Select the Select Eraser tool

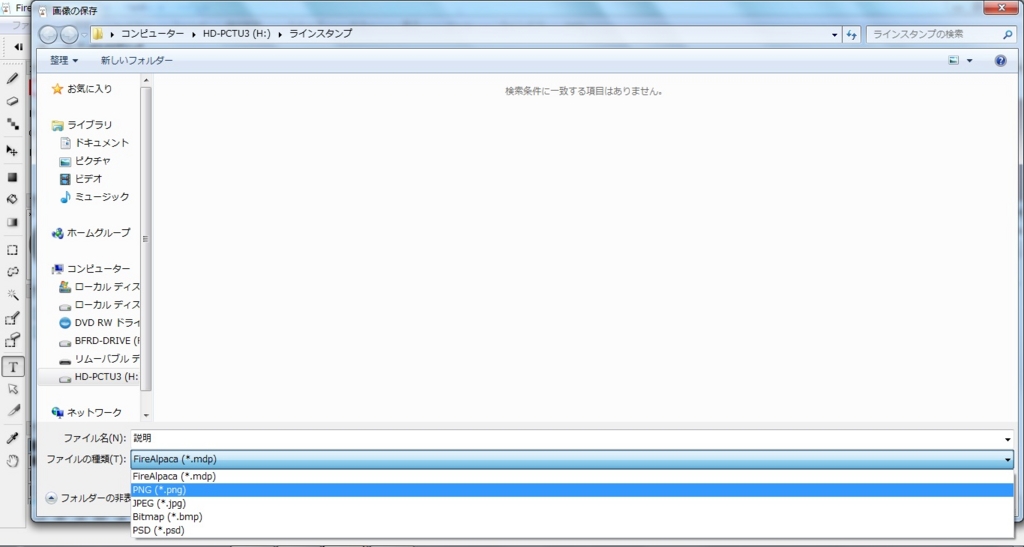[12, 340]
